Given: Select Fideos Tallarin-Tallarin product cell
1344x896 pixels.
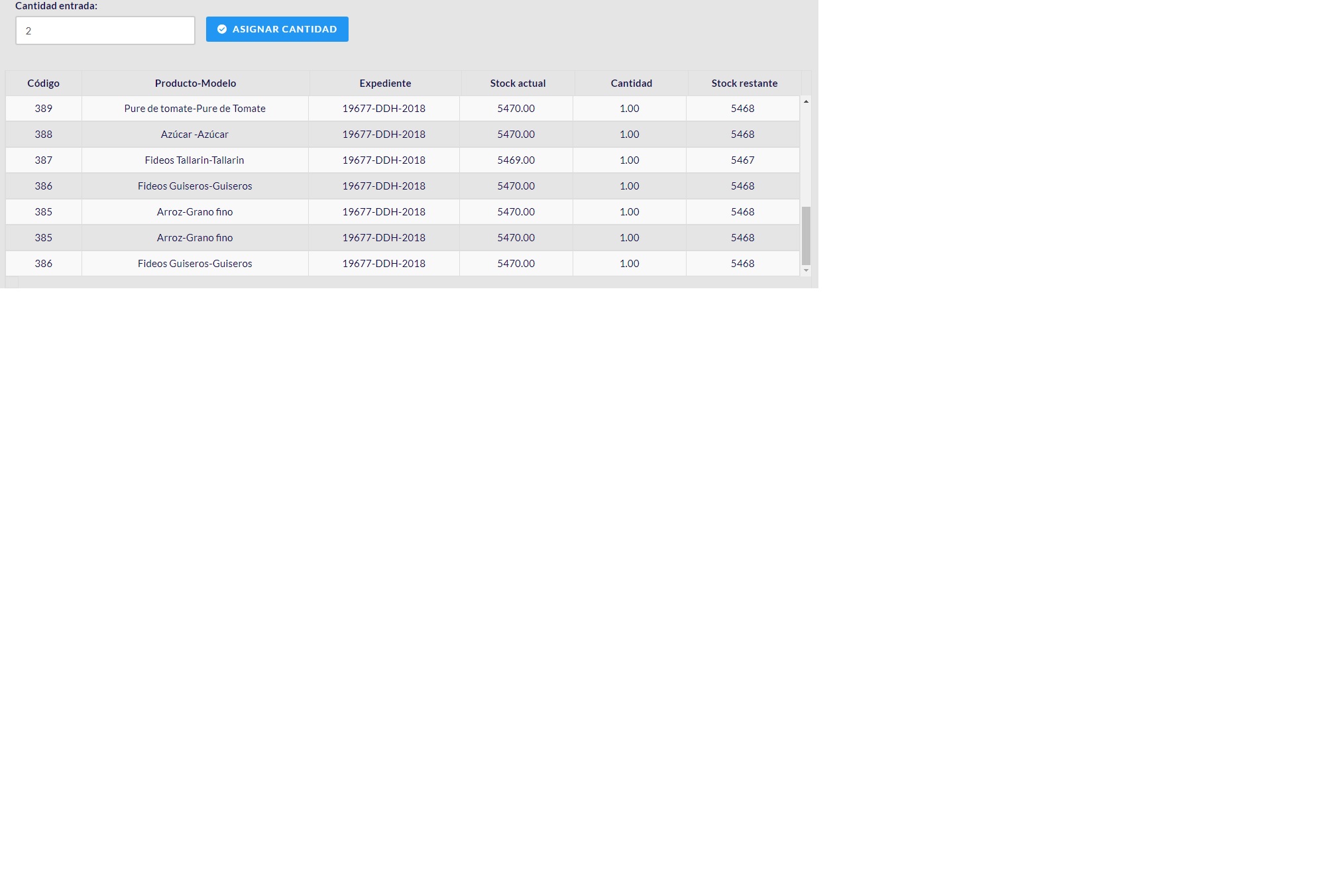Looking at the screenshot, I should pyautogui.click(x=195, y=160).
